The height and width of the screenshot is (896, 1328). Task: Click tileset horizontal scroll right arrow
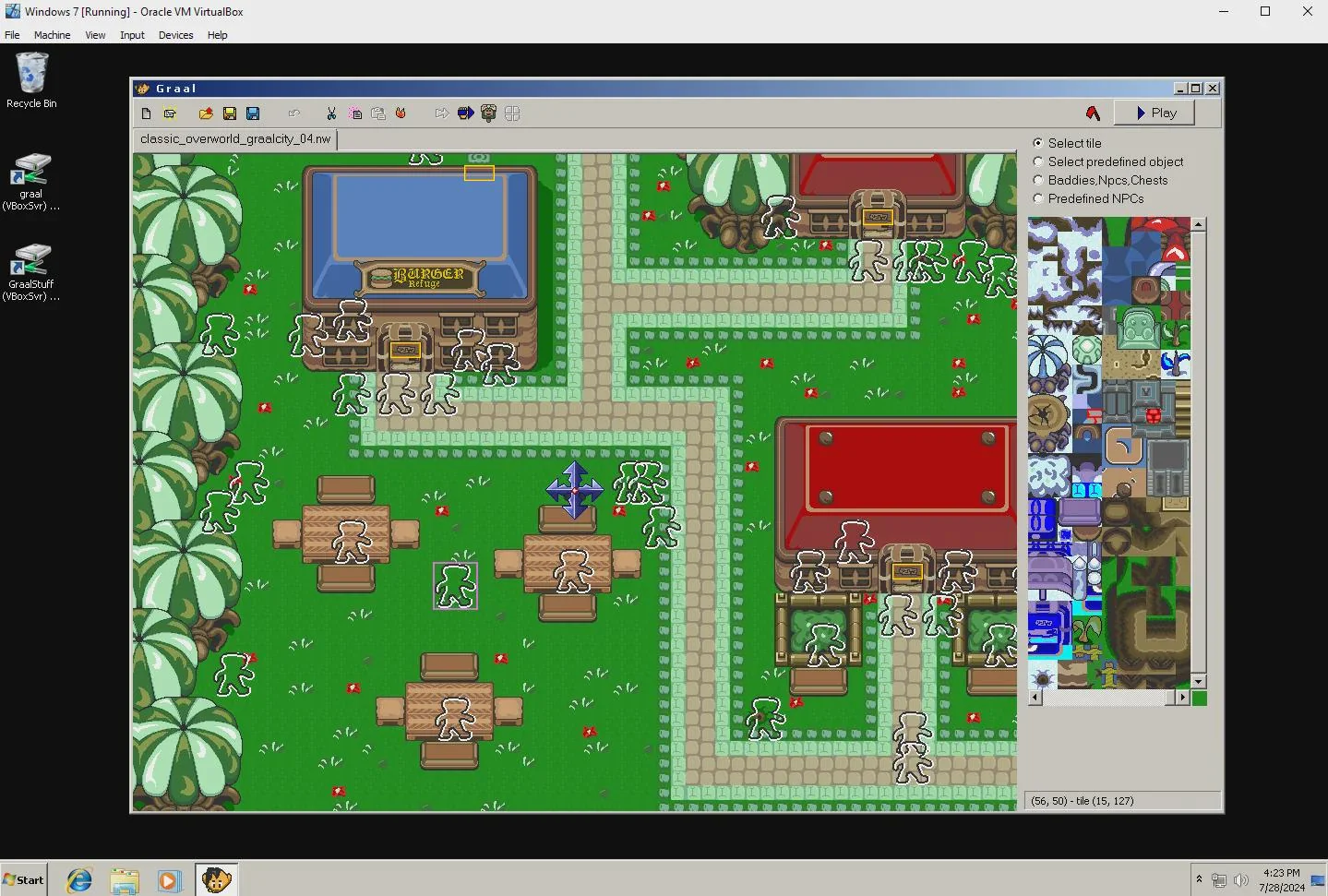click(x=1182, y=698)
